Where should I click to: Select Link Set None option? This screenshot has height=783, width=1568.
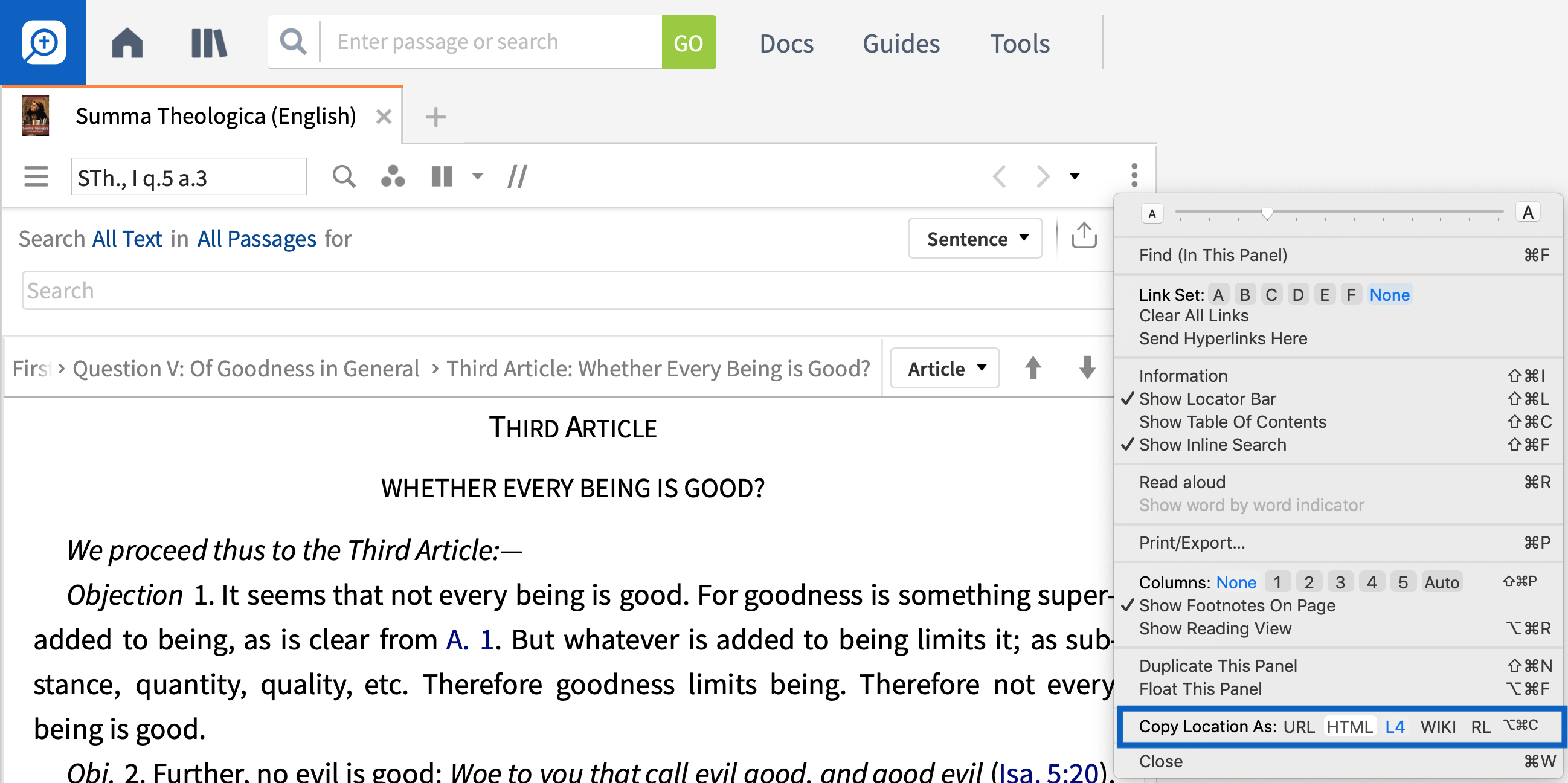1389,295
